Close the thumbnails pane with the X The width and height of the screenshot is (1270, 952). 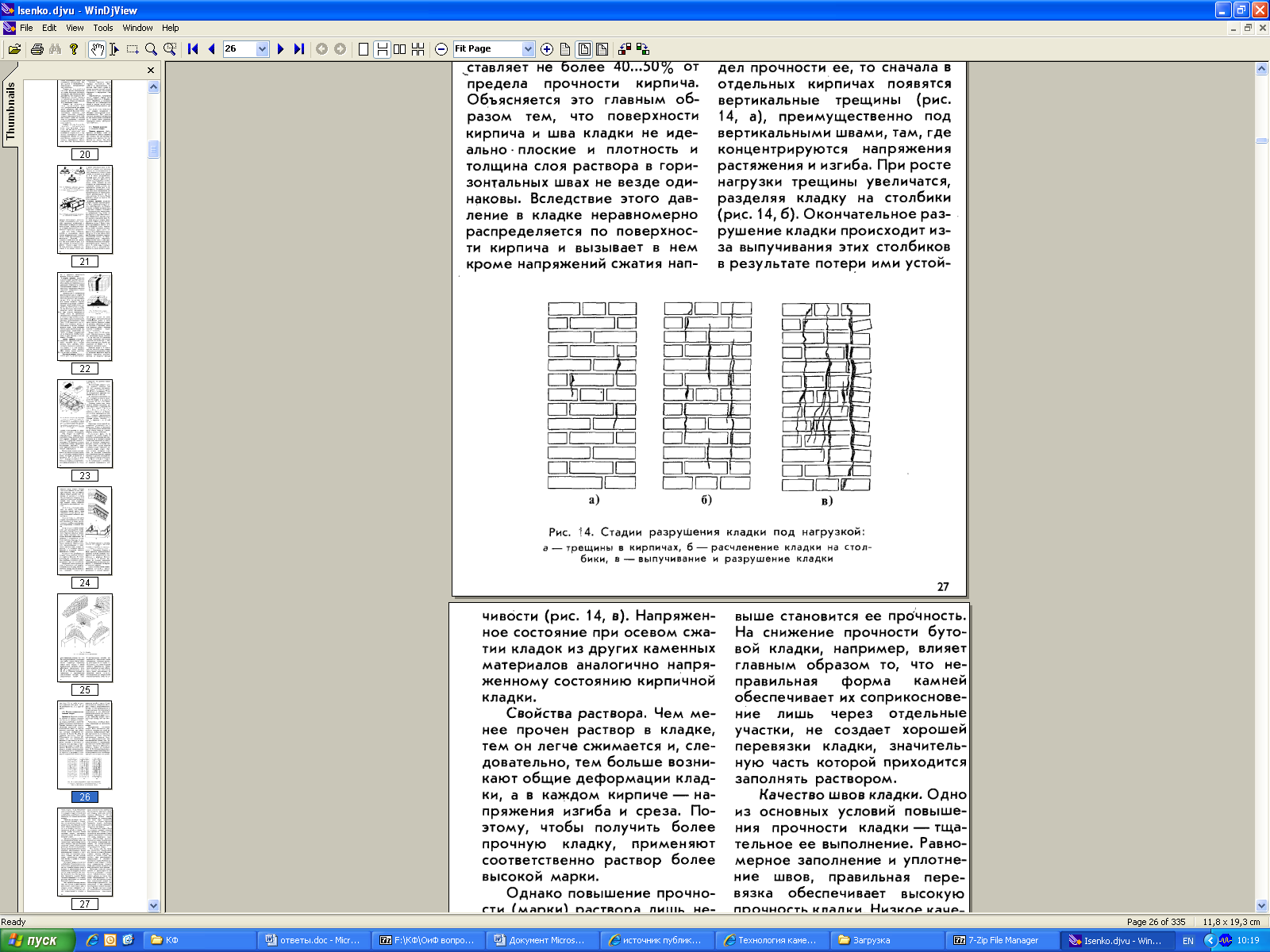tap(151, 71)
